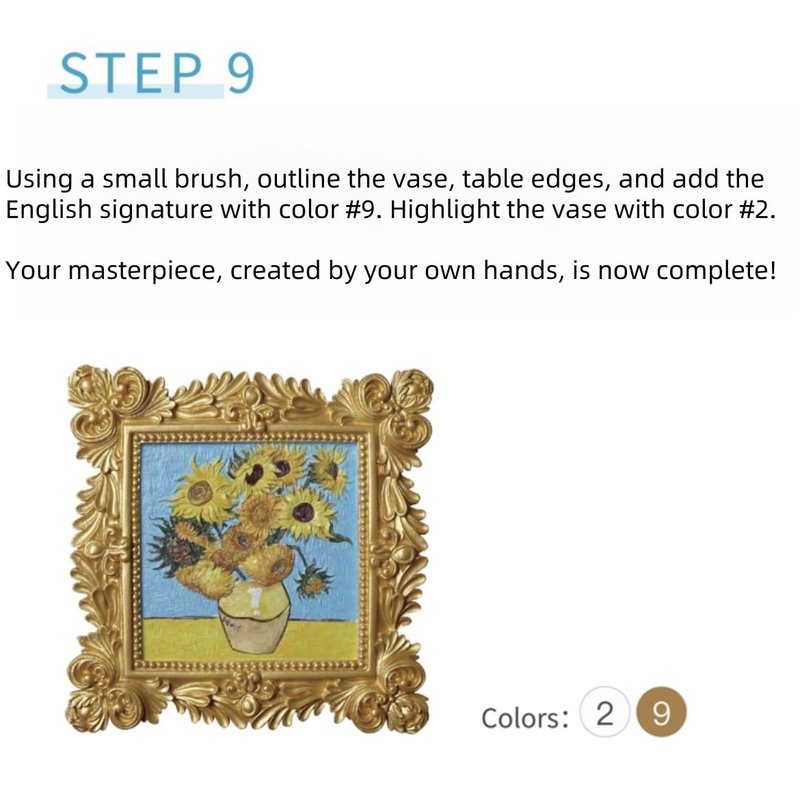Select the white color #2 swatch
The image size is (800, 800).
[x=604, y=715]
